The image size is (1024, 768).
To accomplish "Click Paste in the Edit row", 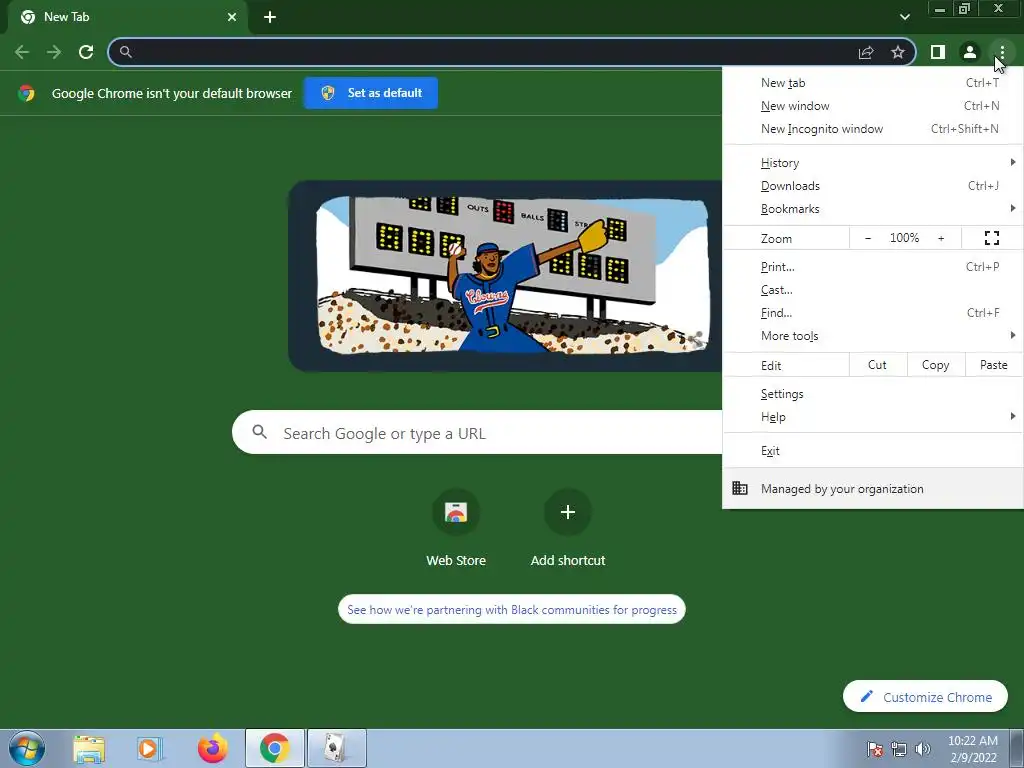I will click(x=994, y=365).
